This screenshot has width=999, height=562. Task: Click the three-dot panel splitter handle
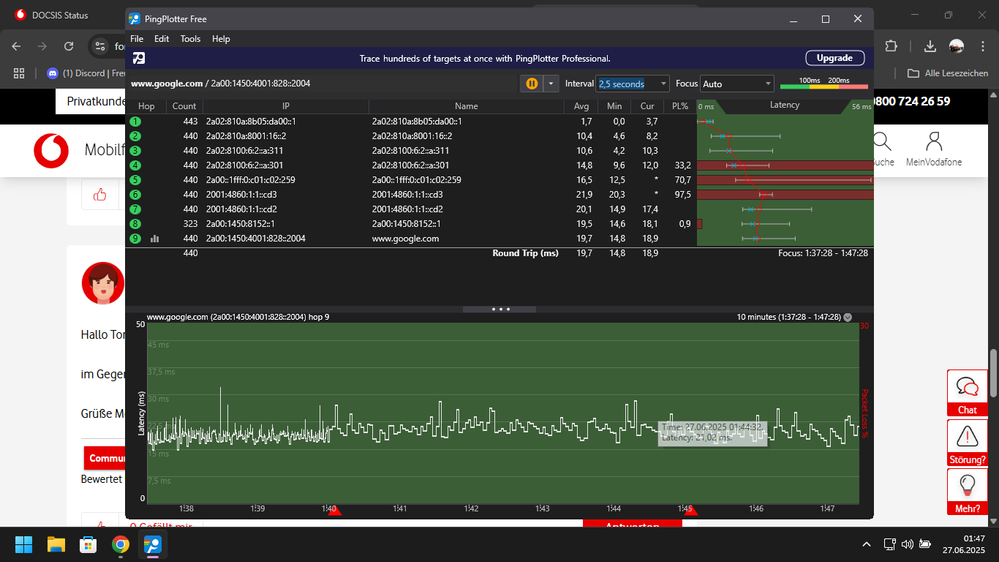pos(500,309)
